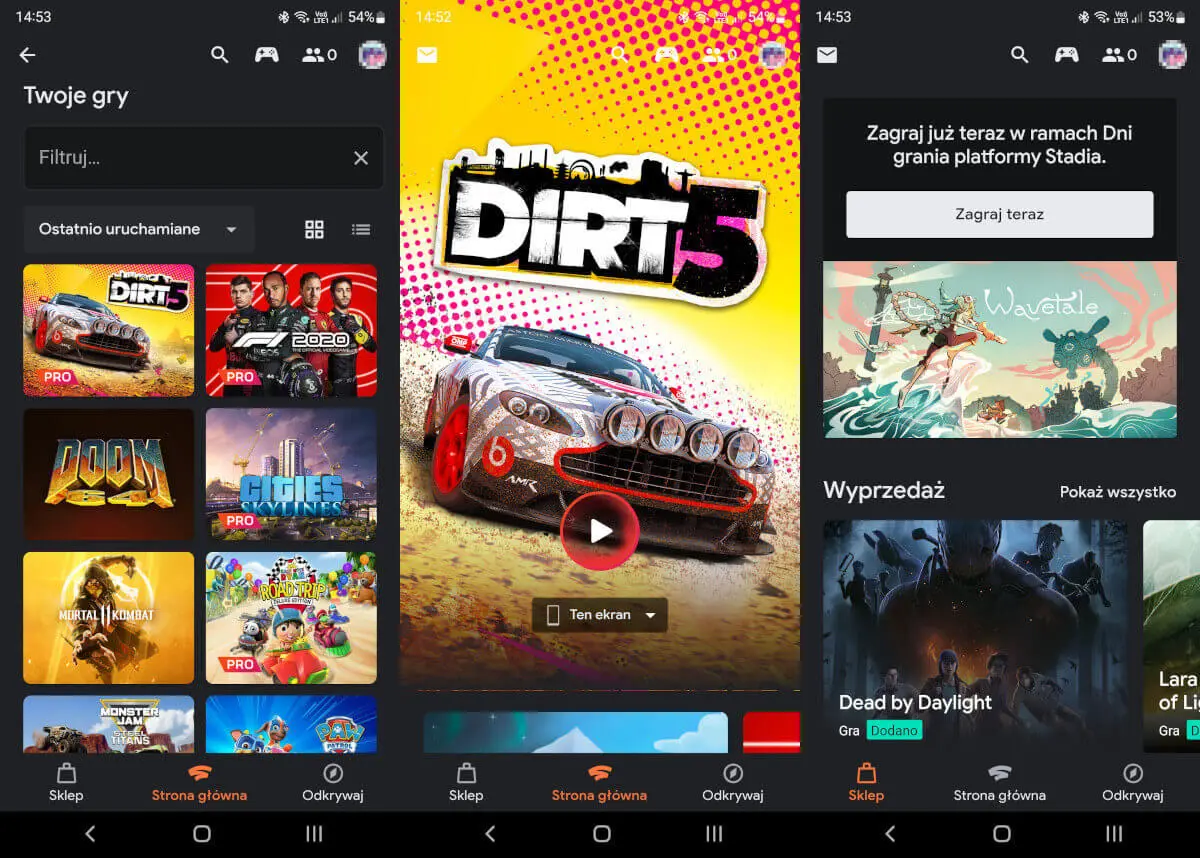Switch to Strona główna tab on store screen
Viewport: 1200px width, 858px height.
point(999,783)
